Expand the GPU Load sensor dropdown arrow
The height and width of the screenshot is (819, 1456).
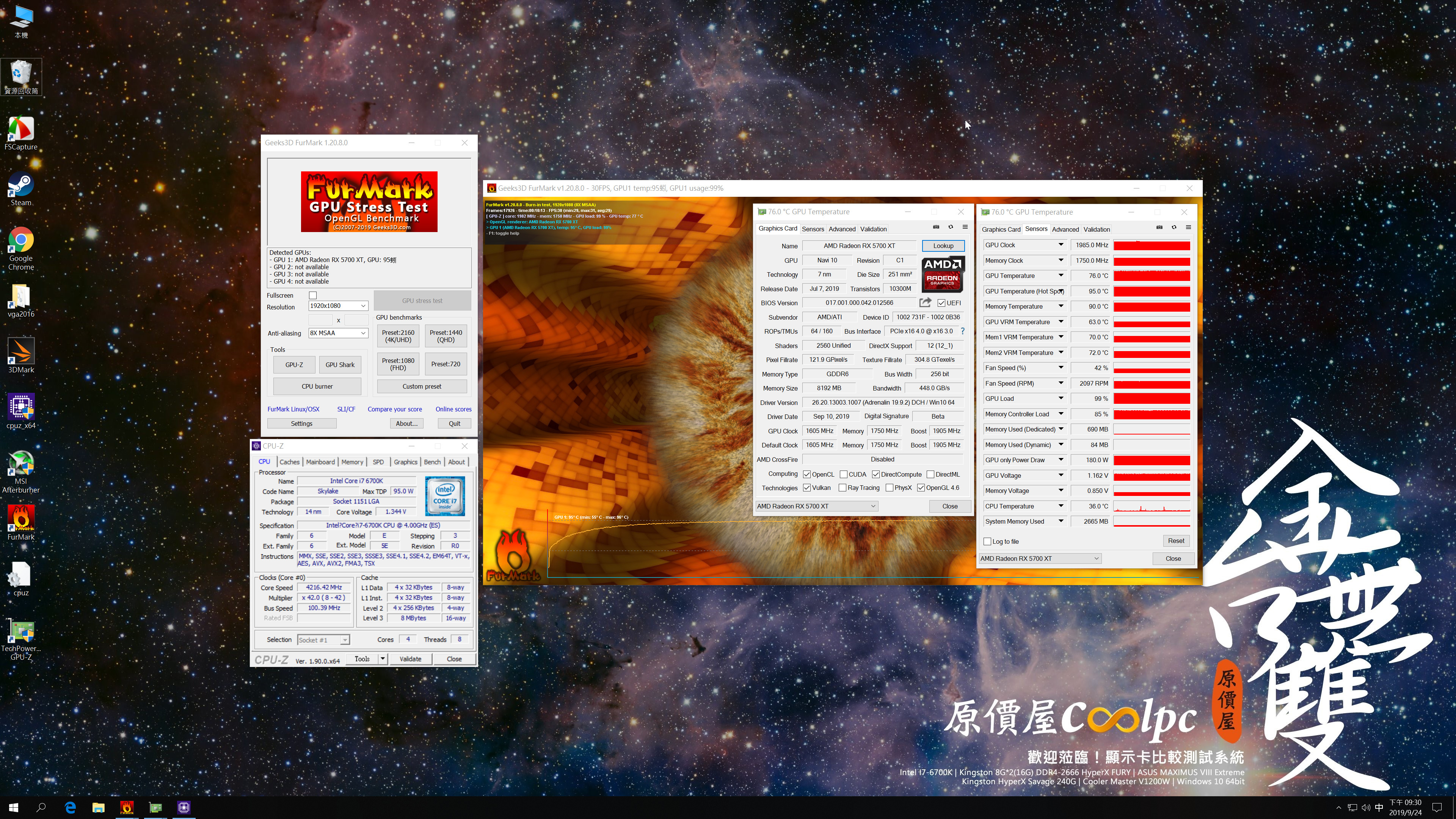click(1061, 399)
